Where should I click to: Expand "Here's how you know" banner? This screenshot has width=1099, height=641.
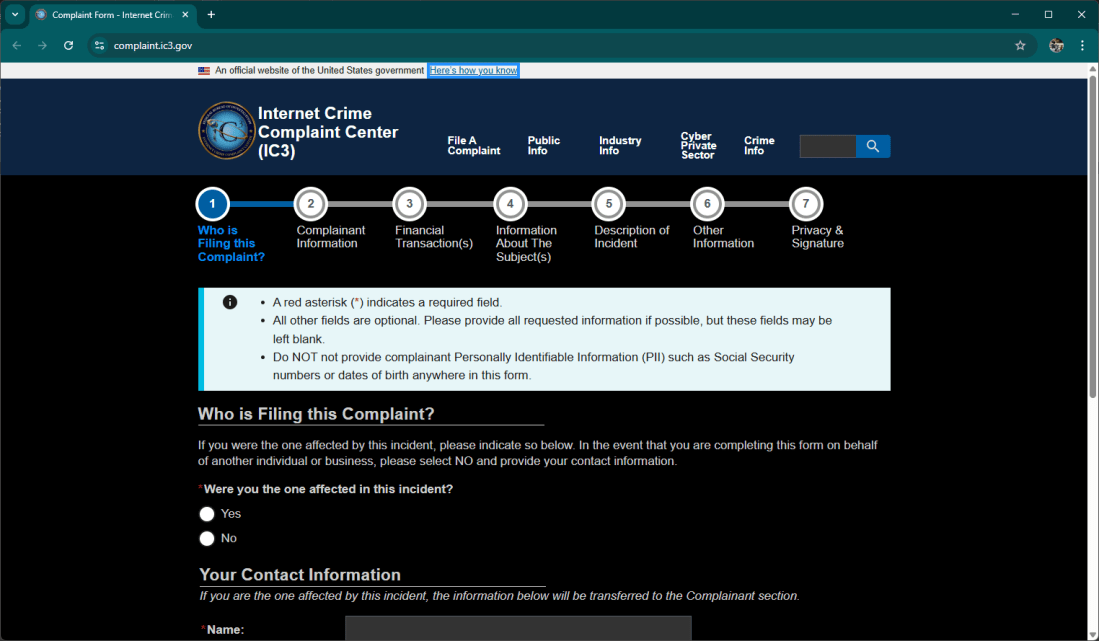pos(474,71)
